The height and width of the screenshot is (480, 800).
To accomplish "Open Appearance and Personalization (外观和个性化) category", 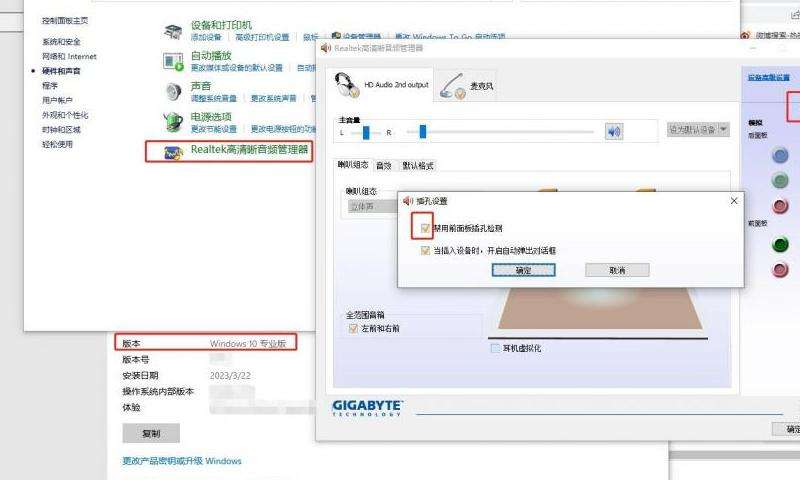I will [x=65, y=115].
